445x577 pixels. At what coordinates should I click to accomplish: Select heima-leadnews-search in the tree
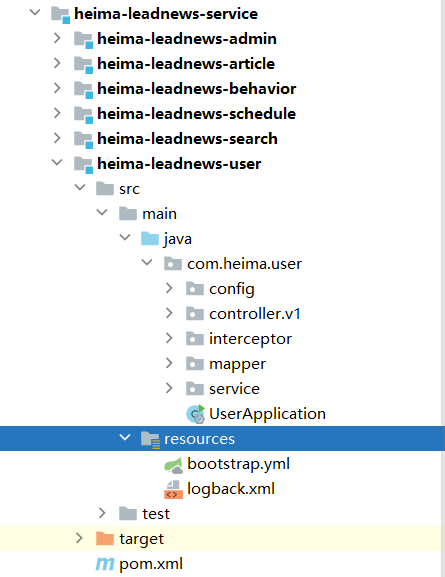point(187,139)
